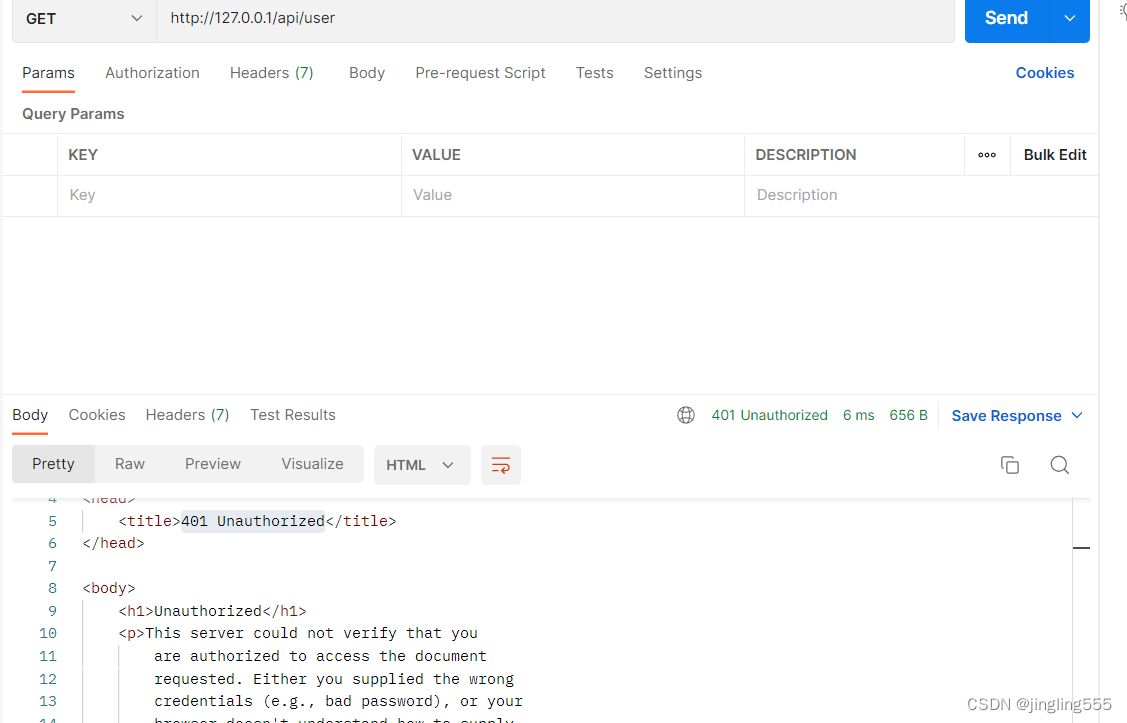
Task: Open query params more options menu
Action: [x=987, y=155]
